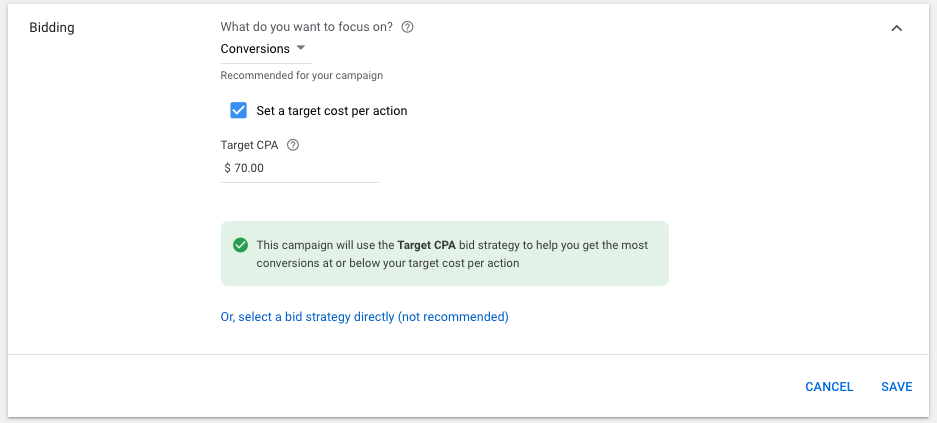This screenshot has width=937, height=423.
Task: Click the 'Target CPA' field label
Action: [249, 145]
